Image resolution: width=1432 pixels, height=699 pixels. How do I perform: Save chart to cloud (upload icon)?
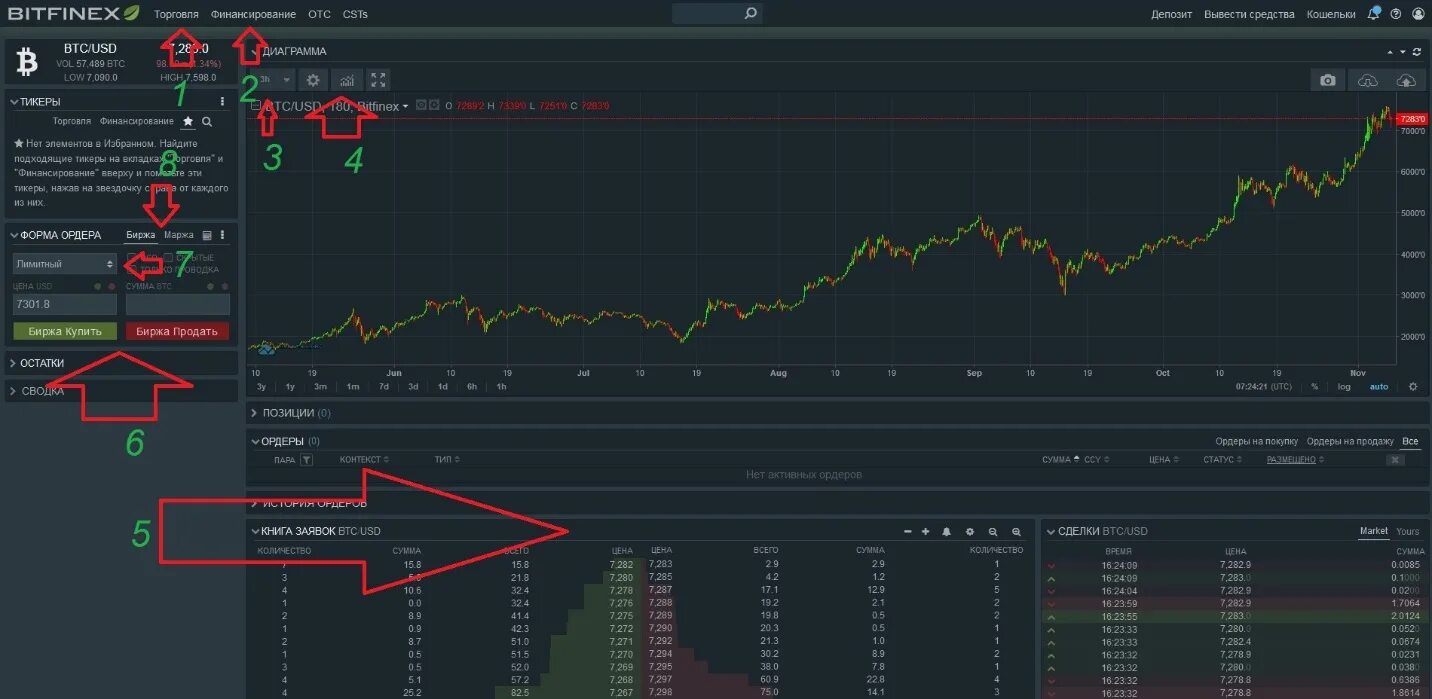tap(1405, 80)
